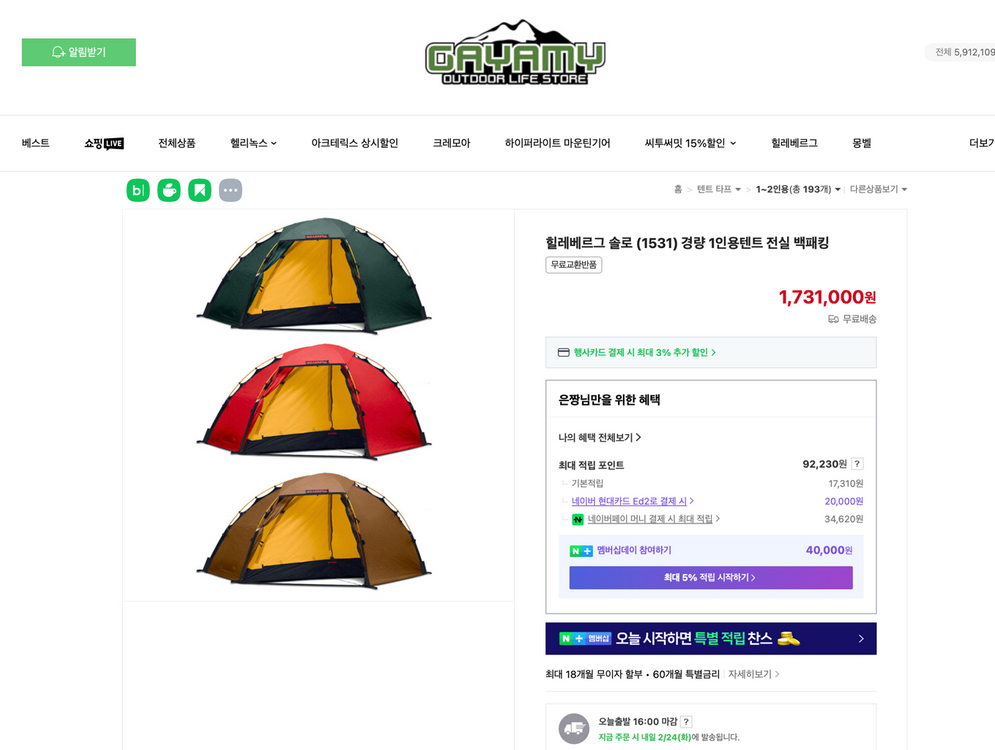Click the question mark beside 92,230원
Screen dimensions: 995x750
857,464
